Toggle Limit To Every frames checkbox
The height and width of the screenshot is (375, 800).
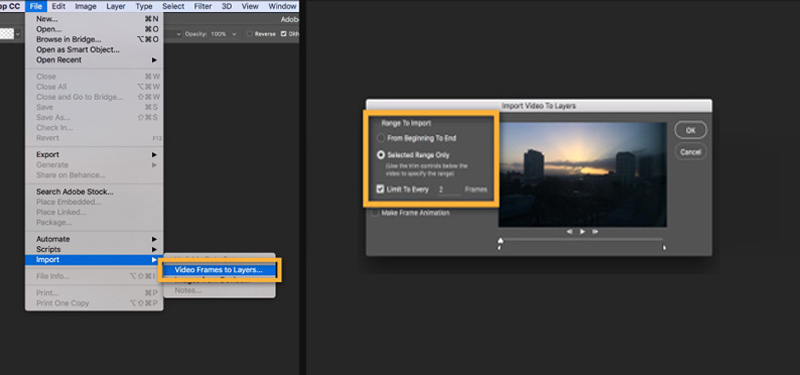(380, 189)
